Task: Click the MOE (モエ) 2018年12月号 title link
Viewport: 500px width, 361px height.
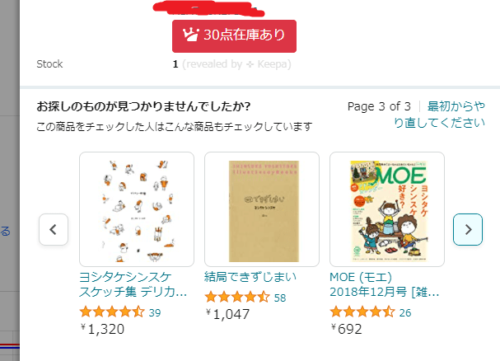Action: click(384, 284)
